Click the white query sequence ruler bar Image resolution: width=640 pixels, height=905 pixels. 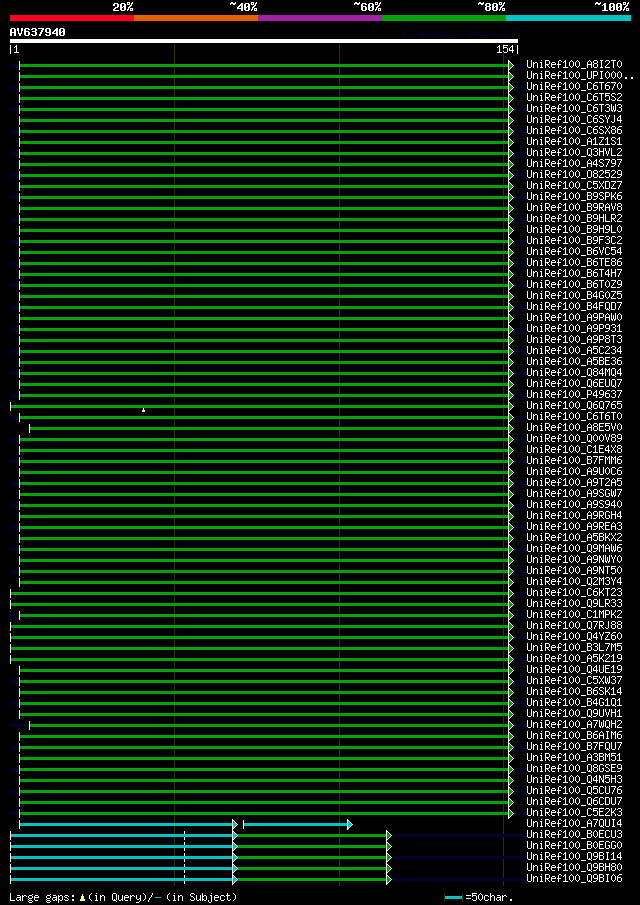coord(264,41)
